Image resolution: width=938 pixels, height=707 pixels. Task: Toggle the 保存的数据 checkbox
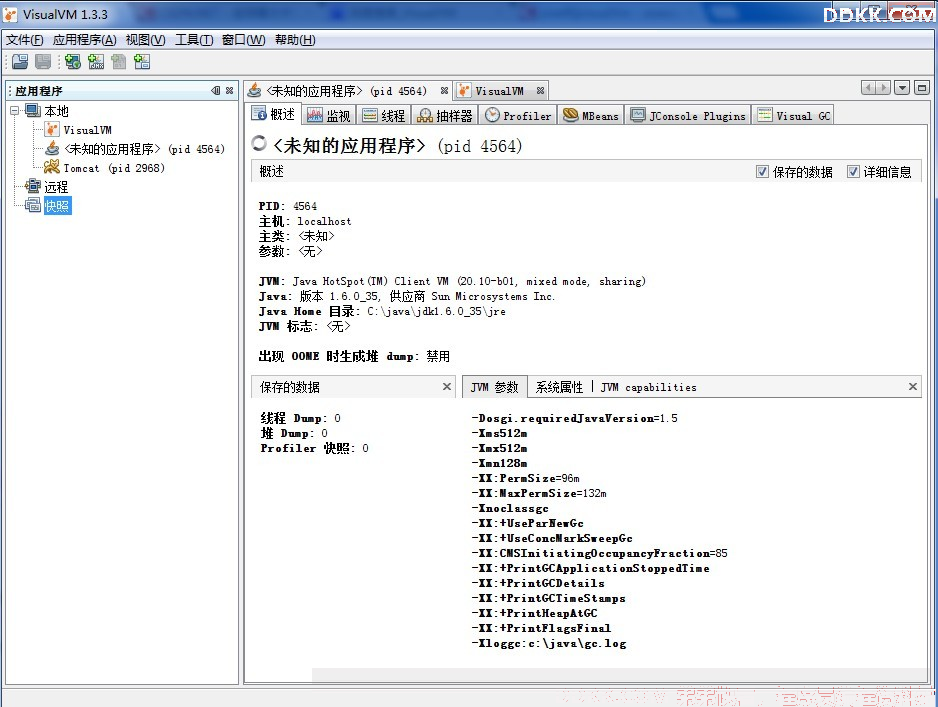(762, 172)
